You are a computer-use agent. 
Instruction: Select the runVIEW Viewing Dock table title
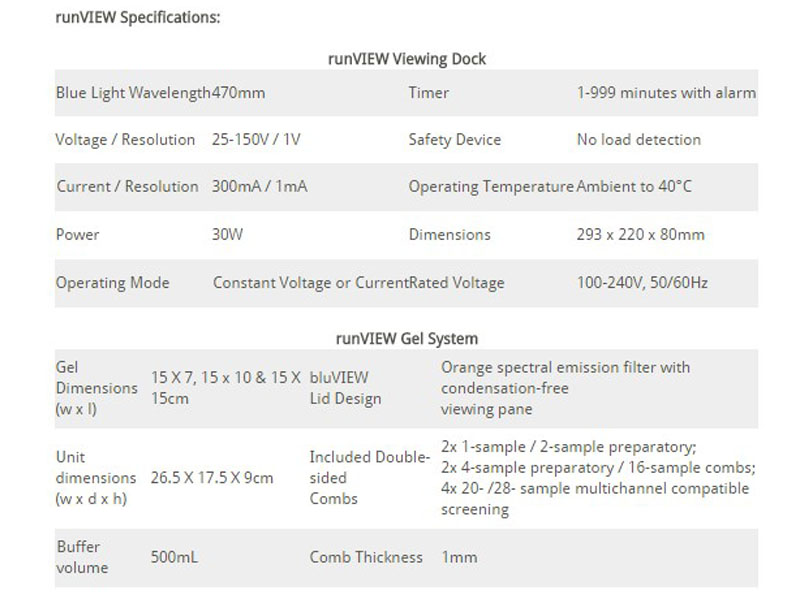pyautogui.click(x=407, y=59)
